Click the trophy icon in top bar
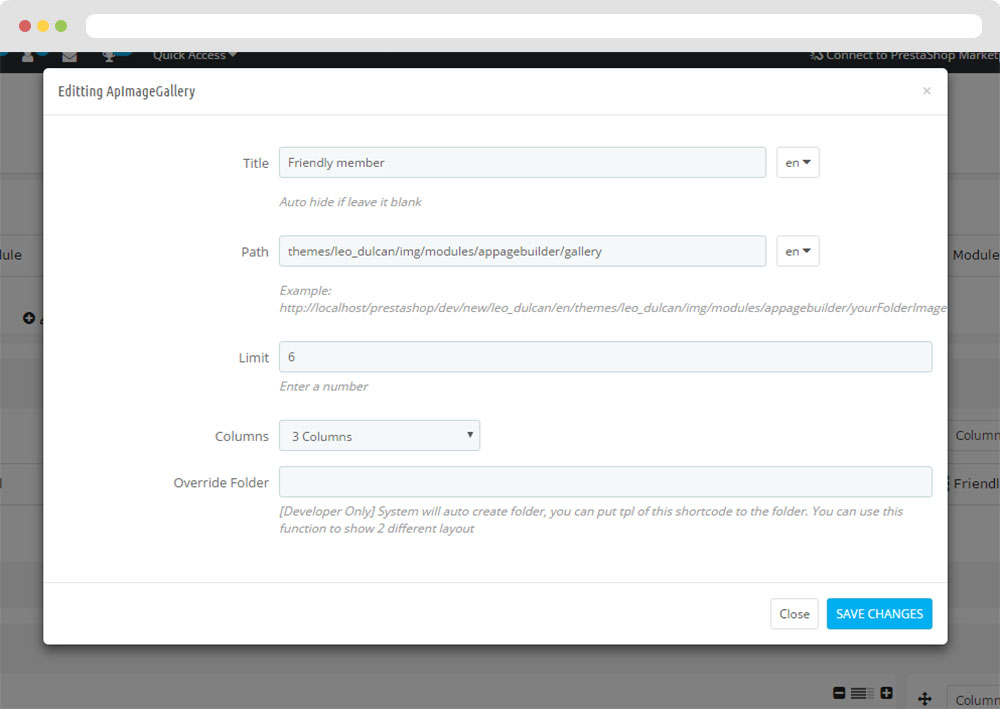The image size is (1000, 709). (x=109, y=57)
